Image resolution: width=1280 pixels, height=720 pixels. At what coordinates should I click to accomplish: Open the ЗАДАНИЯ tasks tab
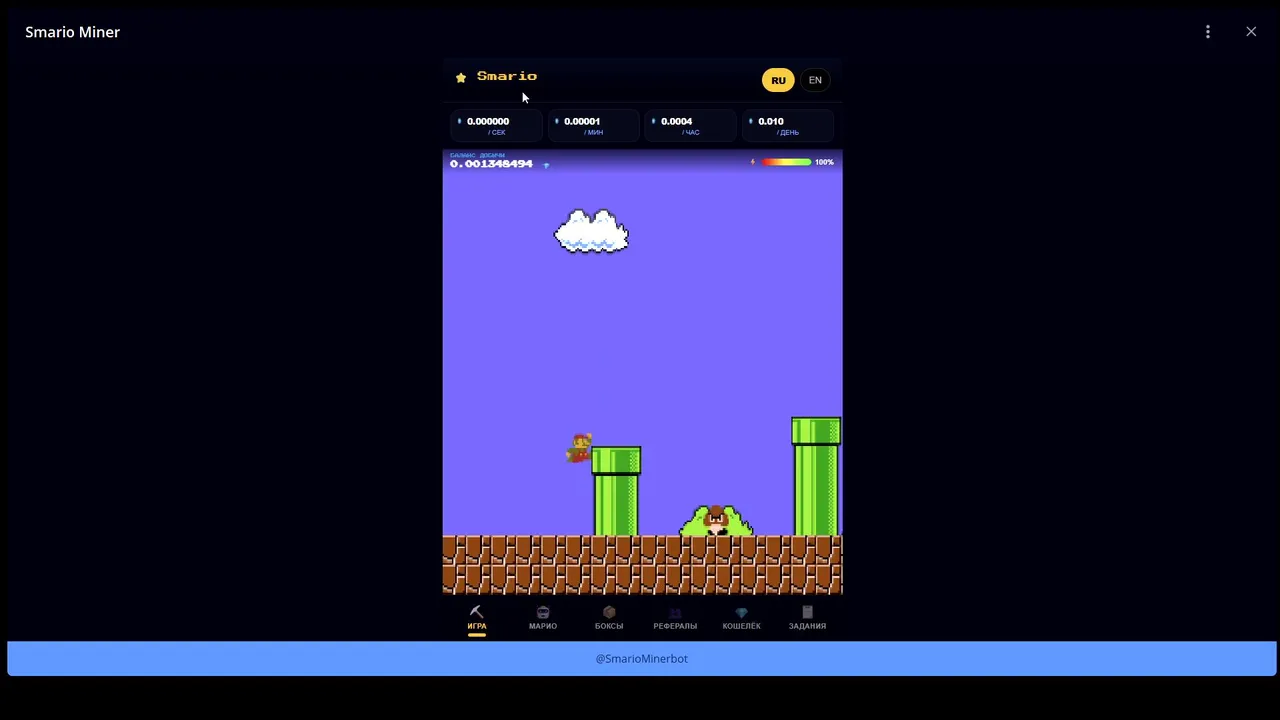807,618
